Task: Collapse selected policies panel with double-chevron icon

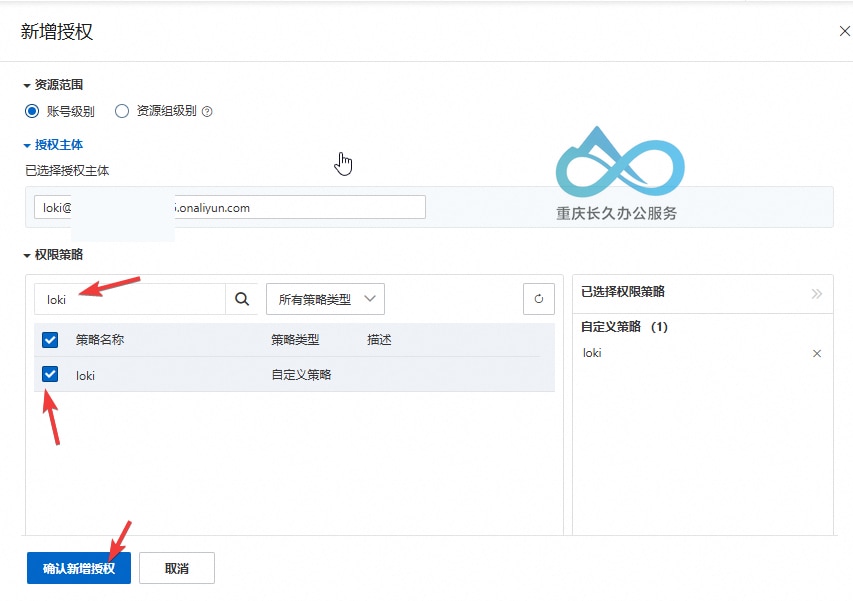Action: coord(817,294)
